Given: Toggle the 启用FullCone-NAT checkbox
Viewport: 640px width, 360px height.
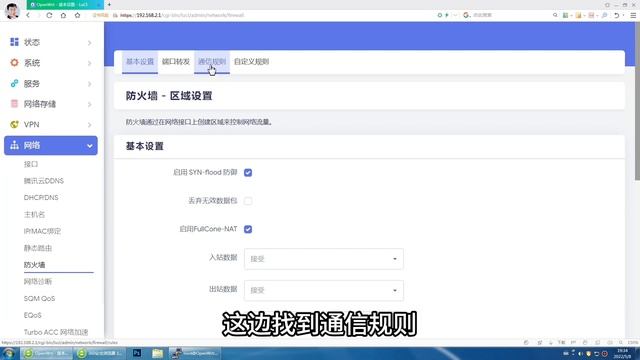Looking at the screenshot, I should pyautogui.click(x=248, y=229).
